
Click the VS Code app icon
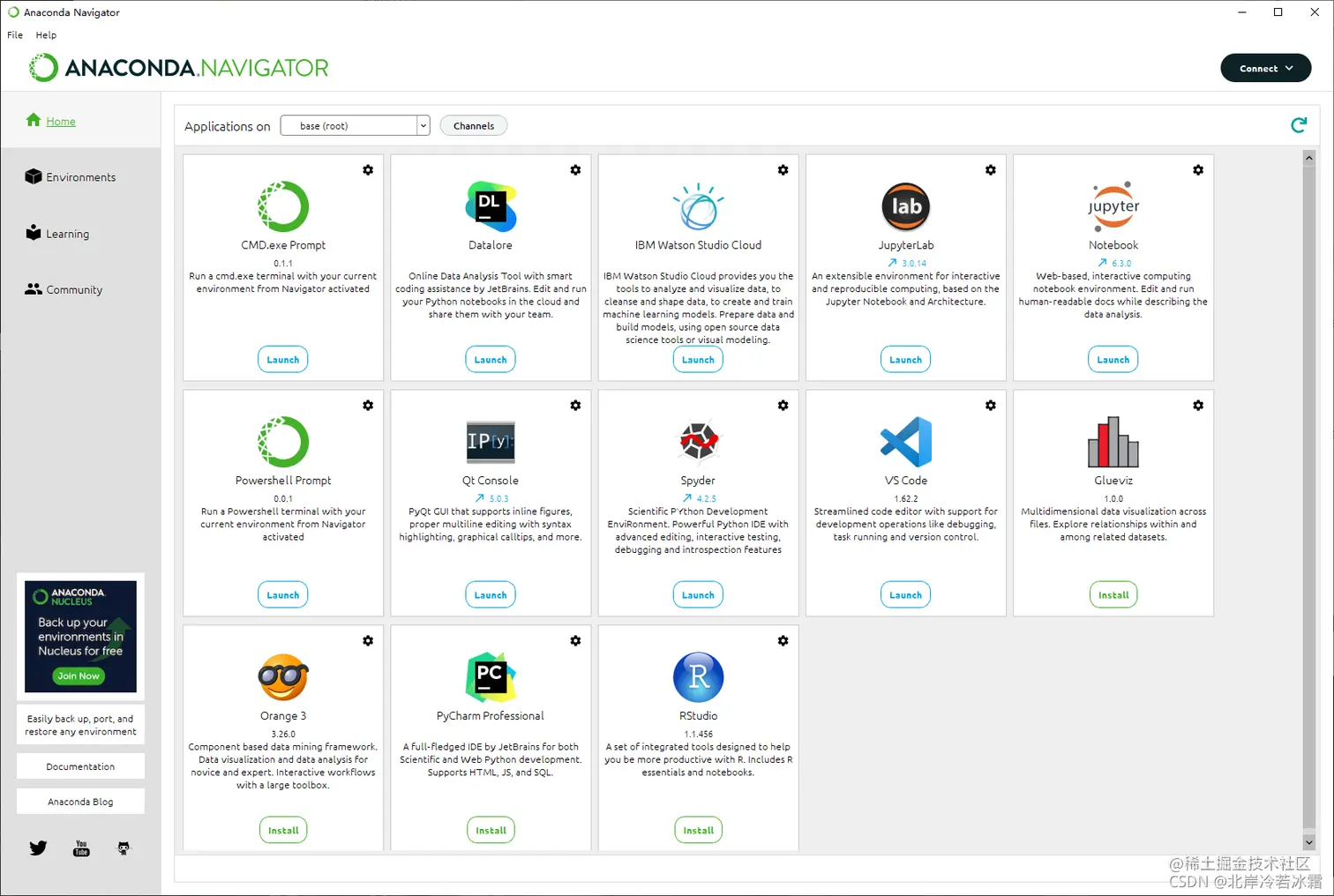click(x=906, y=442)
